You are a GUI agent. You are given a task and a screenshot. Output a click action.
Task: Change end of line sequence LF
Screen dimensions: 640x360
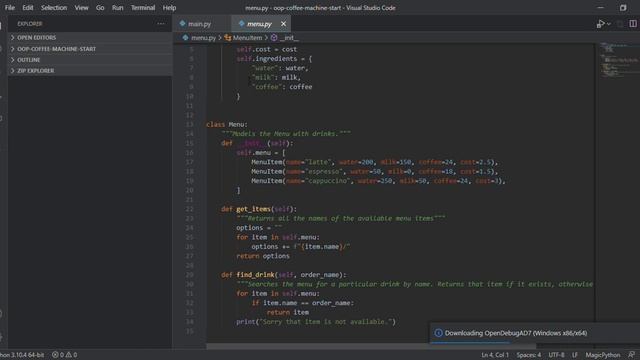click(575, 355)
